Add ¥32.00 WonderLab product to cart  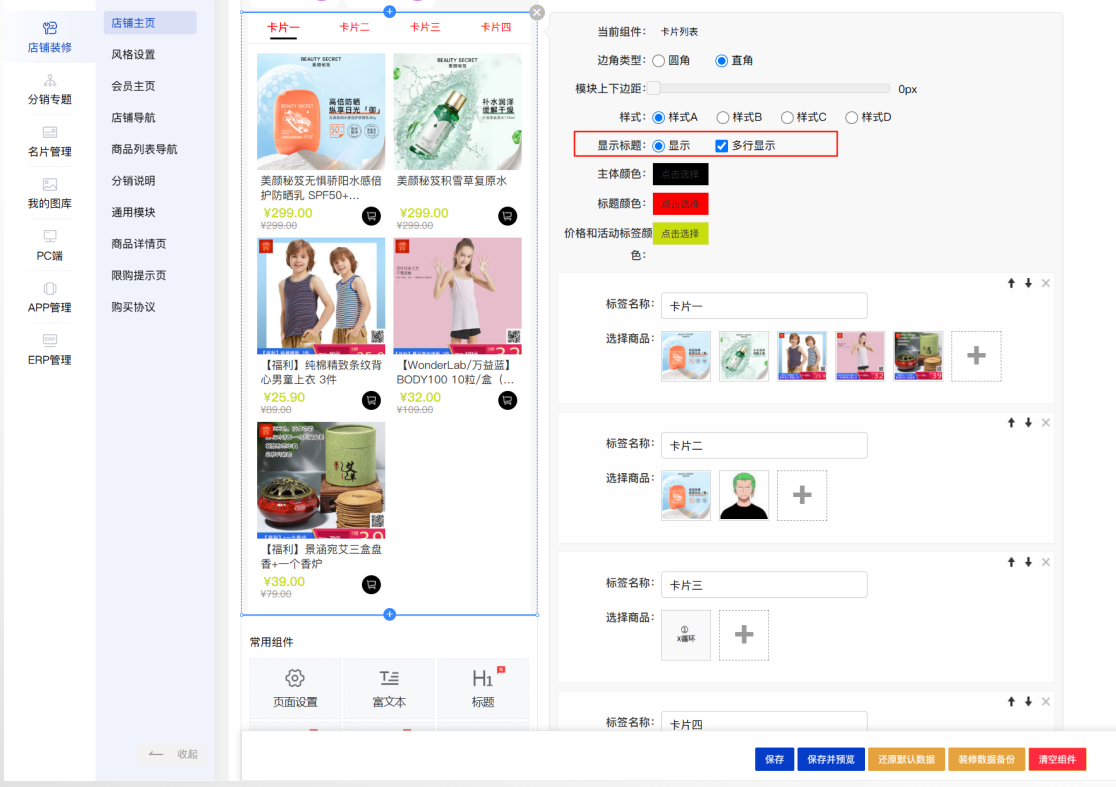point(507,400)
